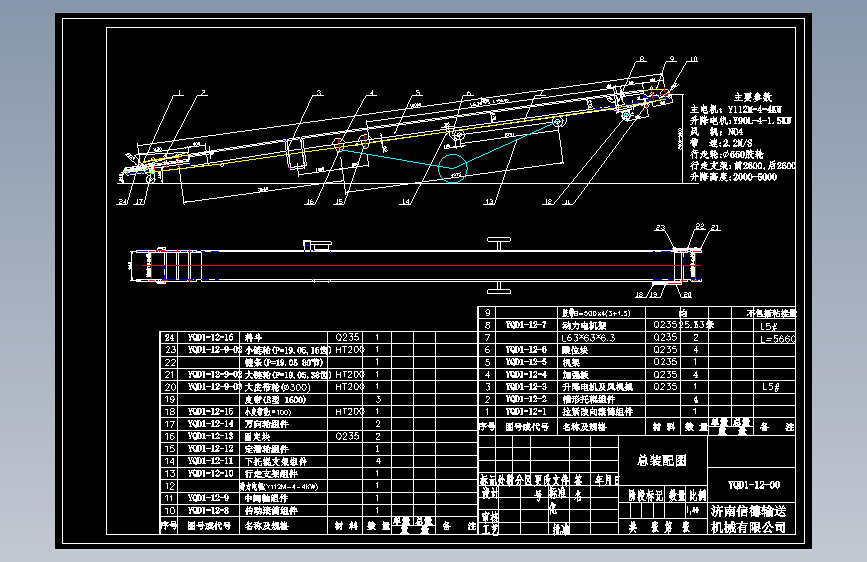Click belt speed parameter '2.2M/S'
Screen dimensions: 867x562
pyautogui.click(x=737, y=143)
